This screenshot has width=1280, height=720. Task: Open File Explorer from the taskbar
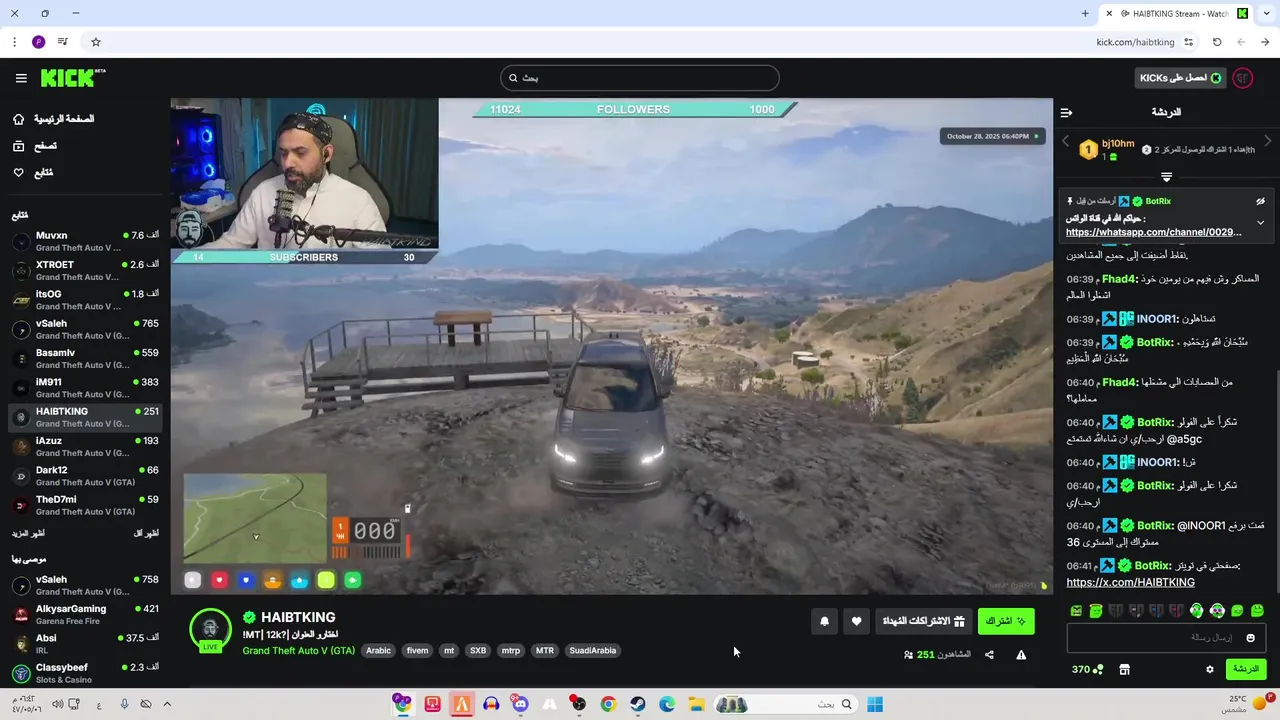696,704
